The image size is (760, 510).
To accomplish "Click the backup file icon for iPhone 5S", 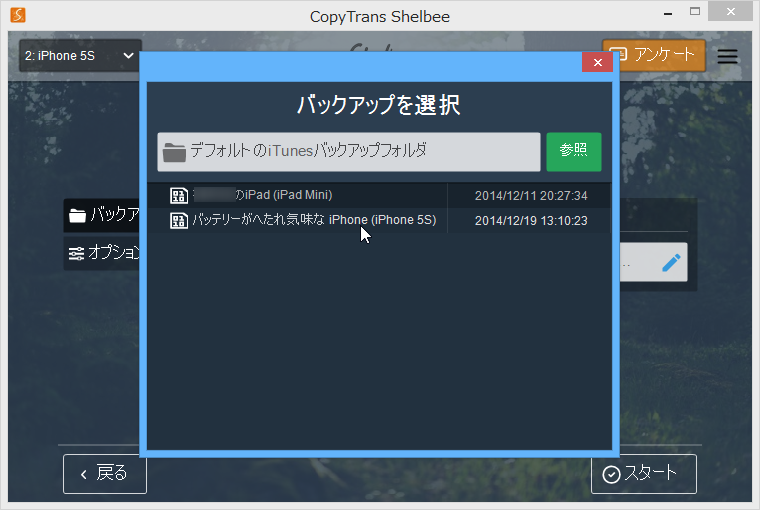I will (179, 221).
